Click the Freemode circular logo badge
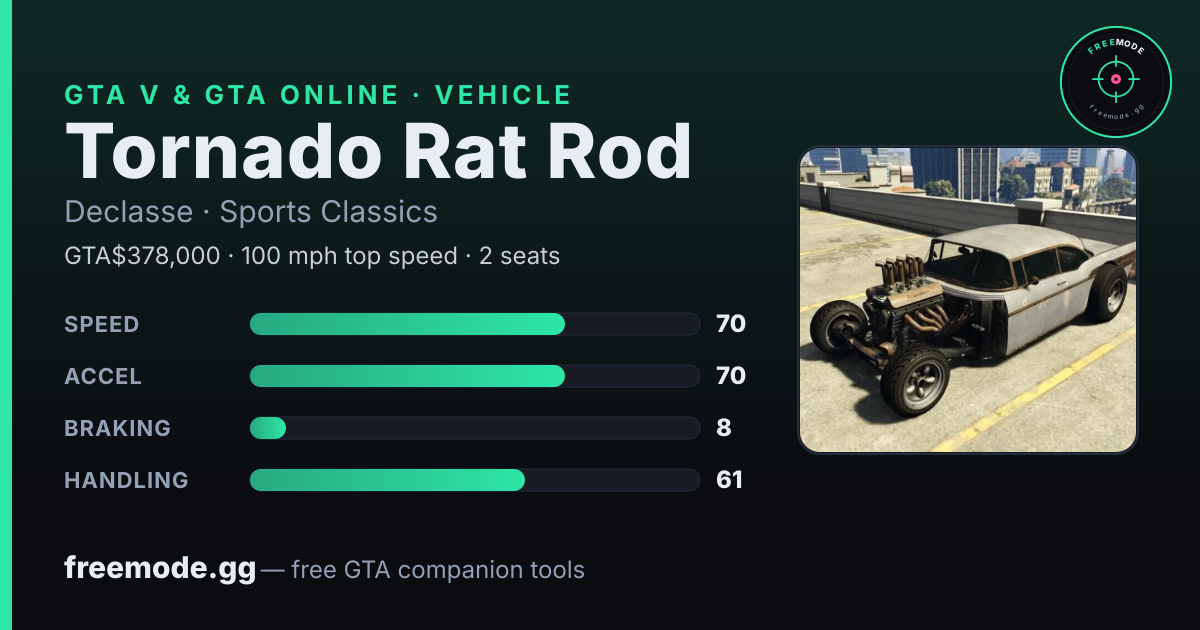Image resolution: width=1200 pixels, height=630 pixels. click(1115, 82)
